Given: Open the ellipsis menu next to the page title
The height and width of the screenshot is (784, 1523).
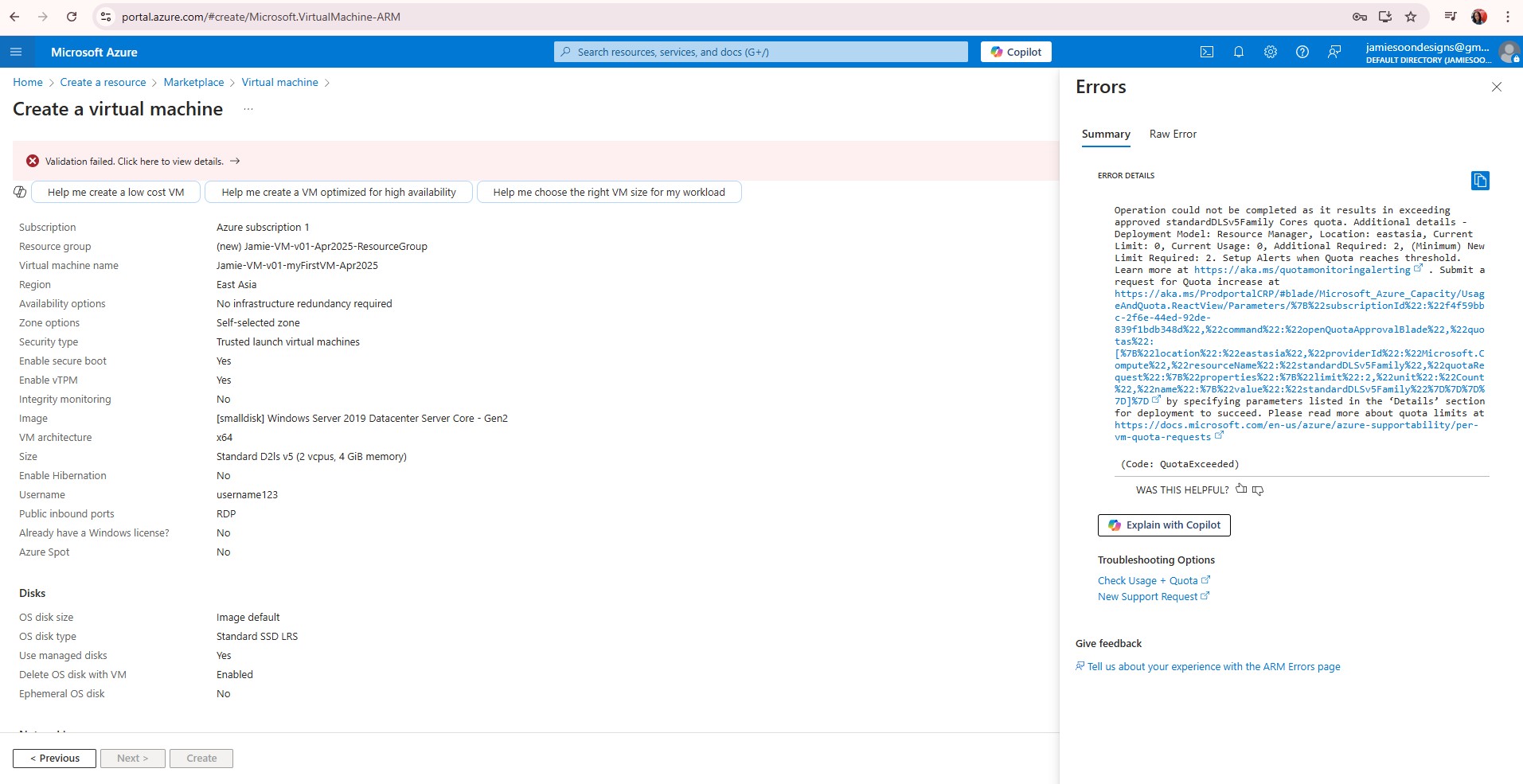Looking at the screenshot, I should click(248, 109).
